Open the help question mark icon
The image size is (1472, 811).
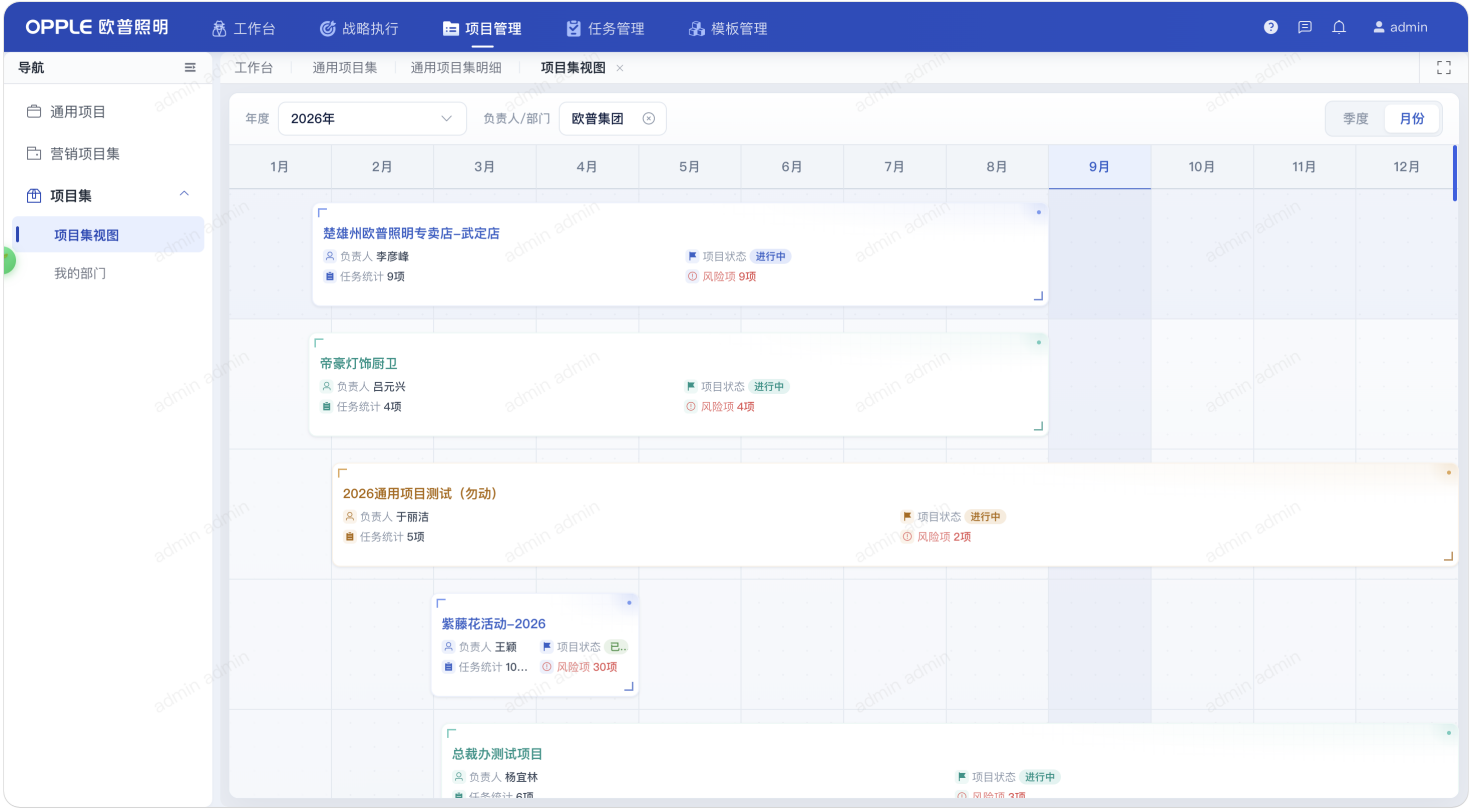(1271, 28)
